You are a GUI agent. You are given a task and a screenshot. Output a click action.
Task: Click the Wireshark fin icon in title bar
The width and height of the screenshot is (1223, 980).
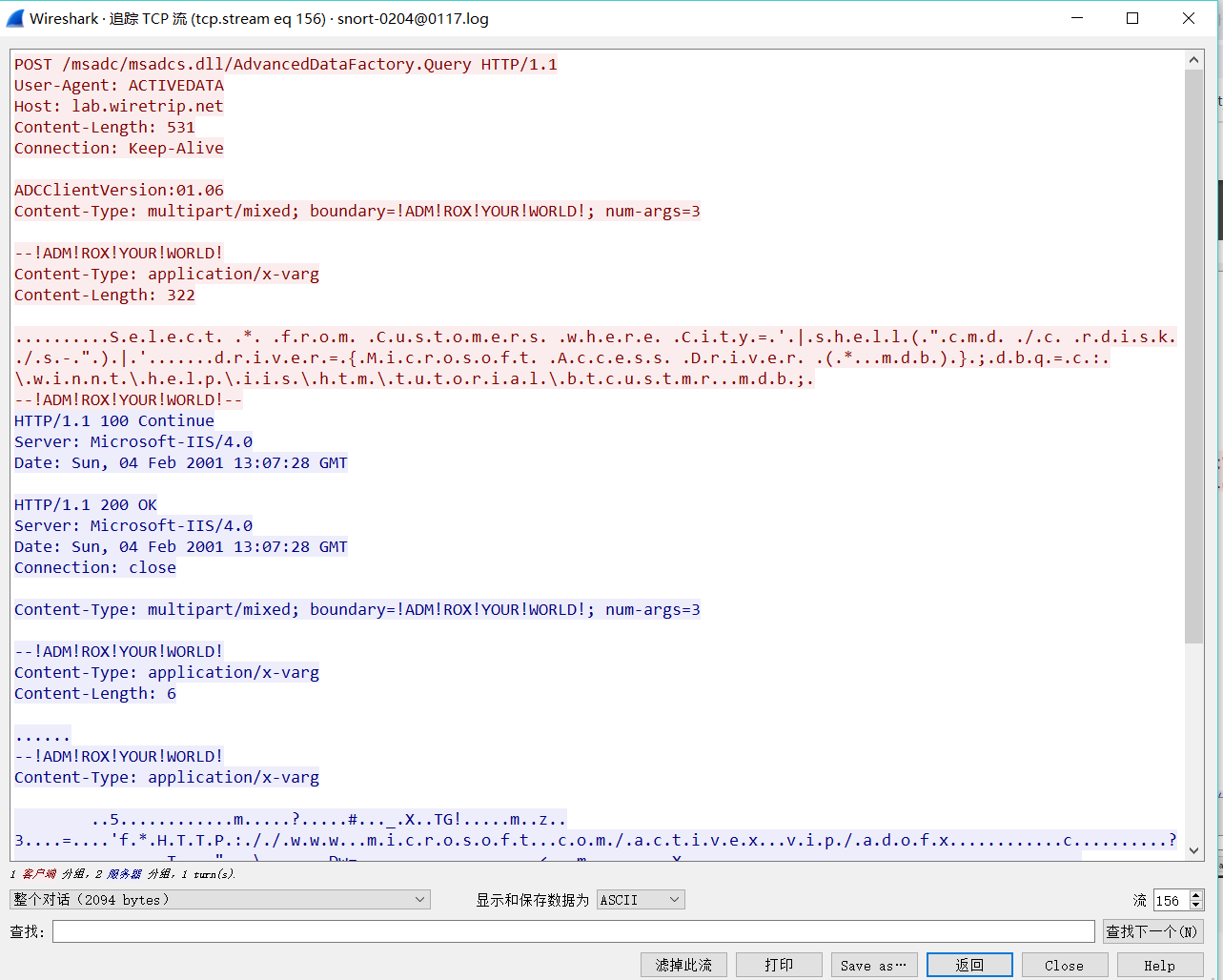(14, 18)
